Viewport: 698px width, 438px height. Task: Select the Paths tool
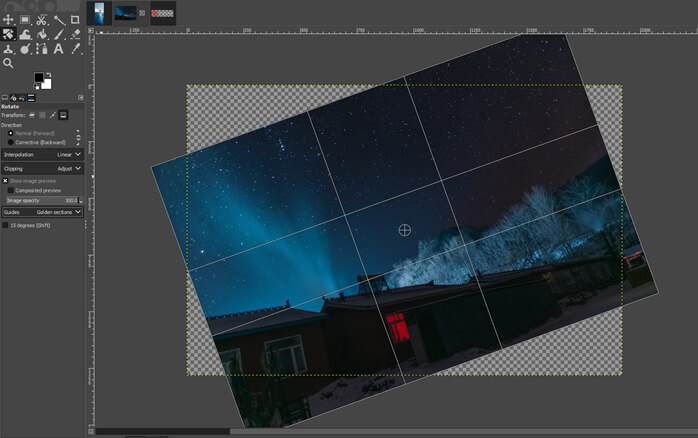[x=42, y=49]
